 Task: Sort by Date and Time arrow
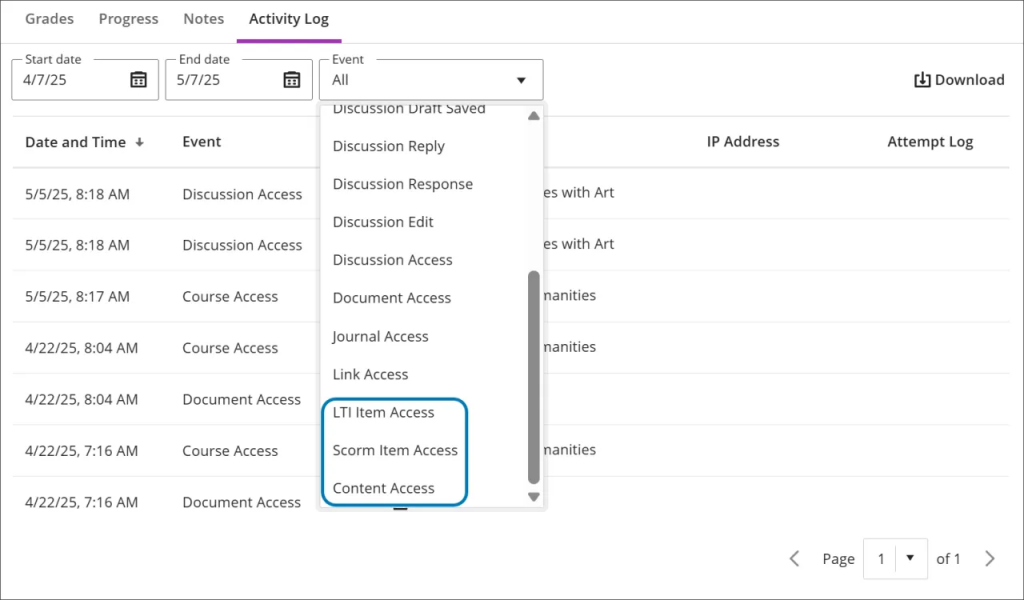tap(139, 142)
